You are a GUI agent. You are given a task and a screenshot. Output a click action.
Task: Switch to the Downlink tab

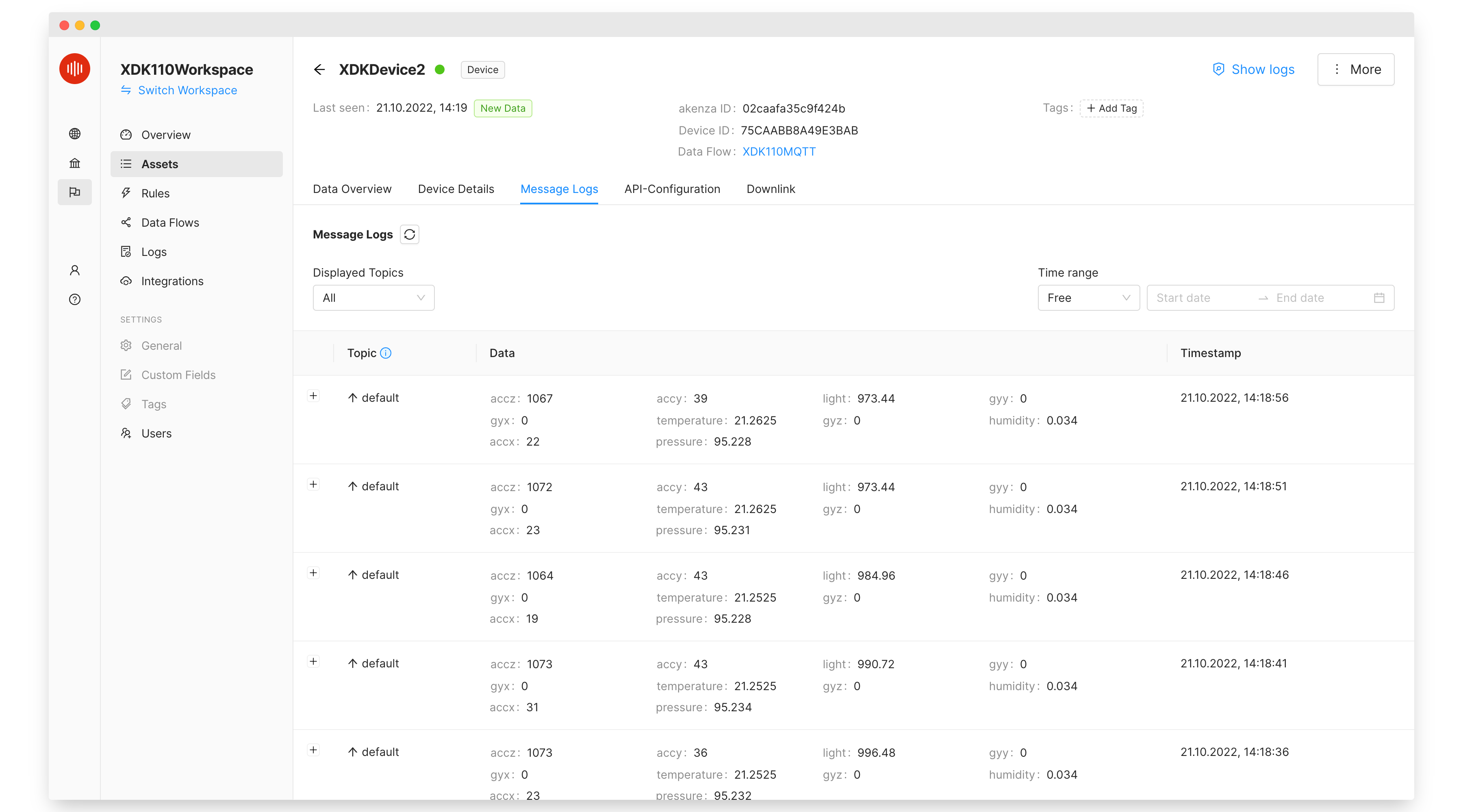[771, 189]
